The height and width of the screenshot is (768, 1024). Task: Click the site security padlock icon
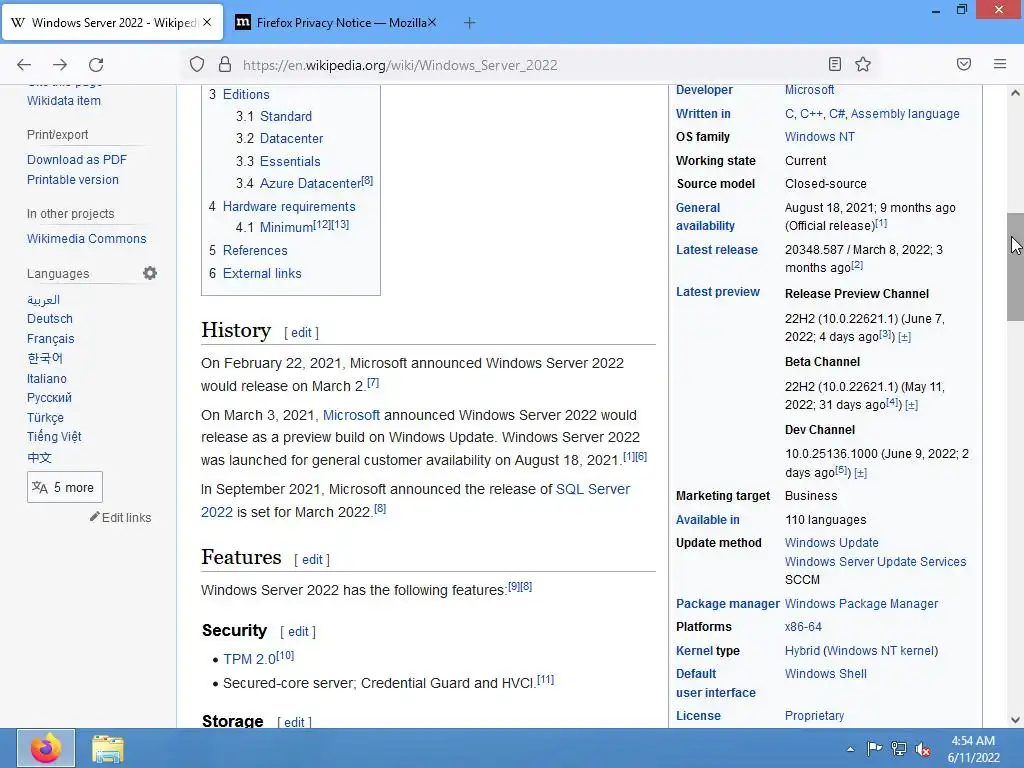(225, 65)
